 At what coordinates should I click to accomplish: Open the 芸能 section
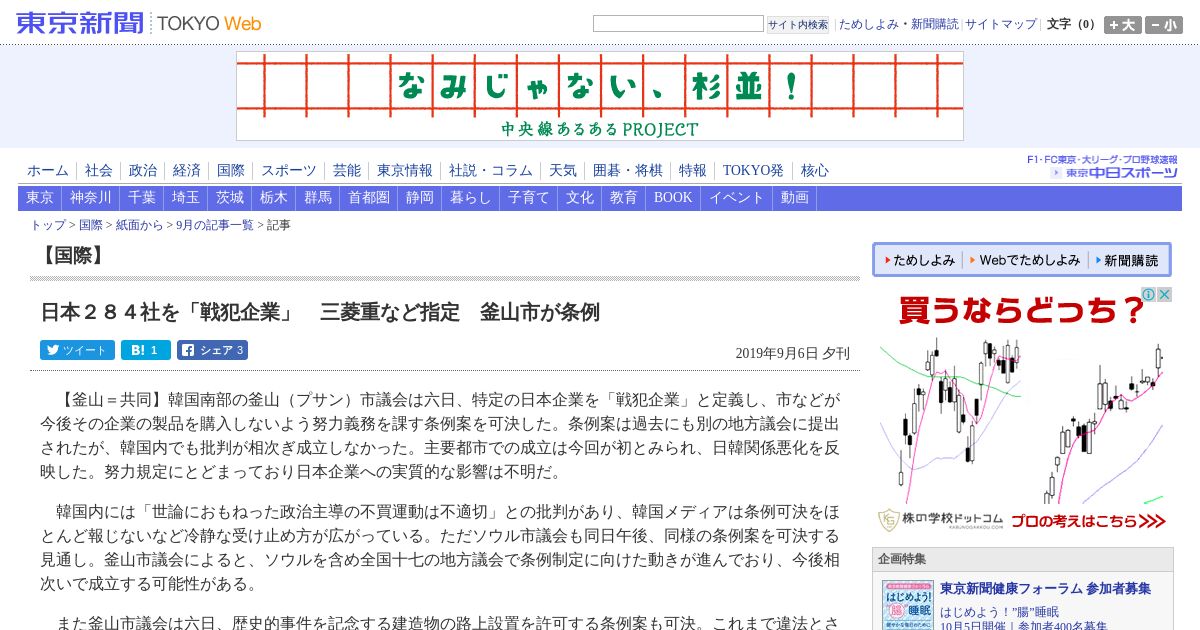[347, 170]
